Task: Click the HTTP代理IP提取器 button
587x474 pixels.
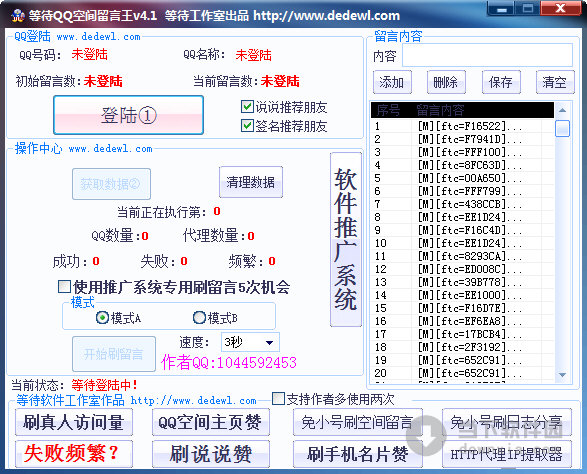Action: point(507,454)
